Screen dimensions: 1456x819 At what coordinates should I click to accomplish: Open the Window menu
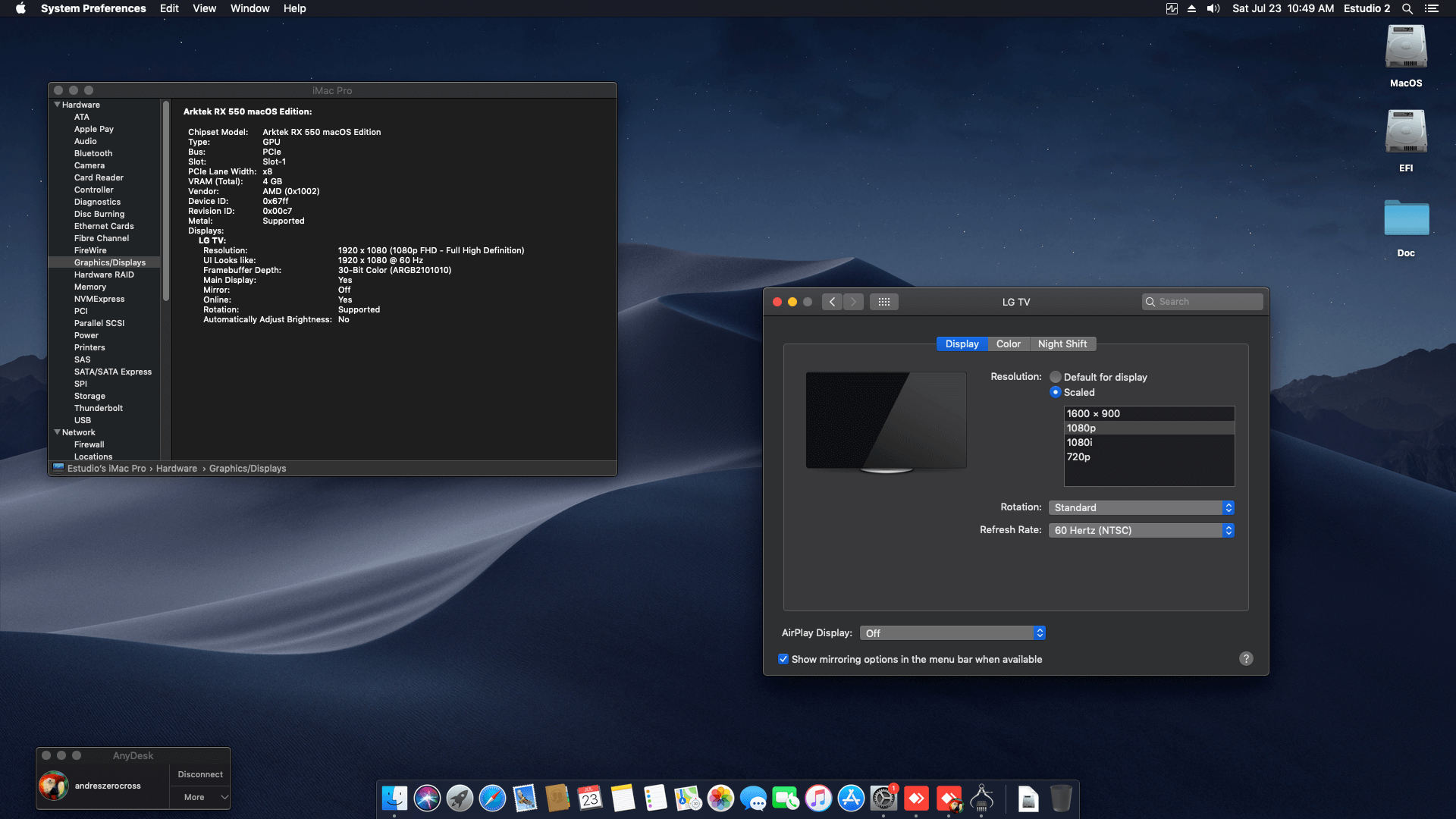coord(249,8)
